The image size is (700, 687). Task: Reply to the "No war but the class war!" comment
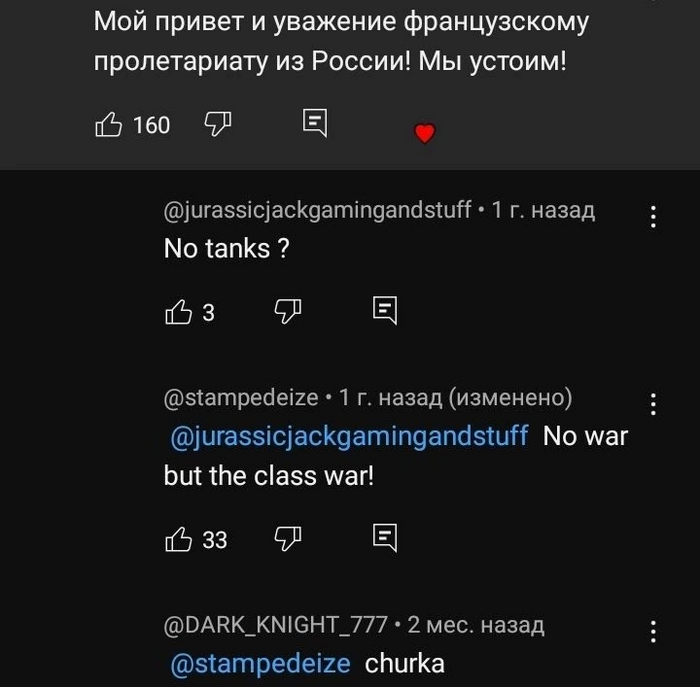(384, 538)
